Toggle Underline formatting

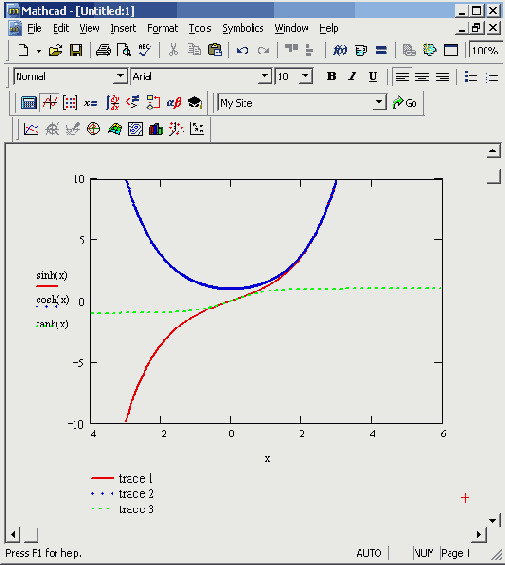coord(373,76)
